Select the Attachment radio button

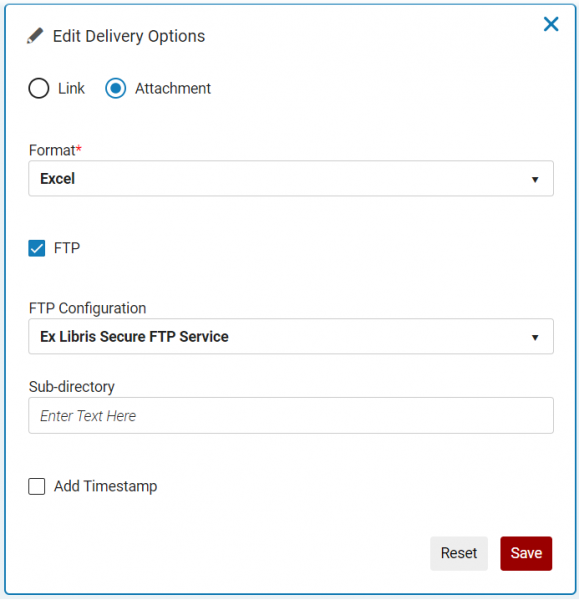pyautogui.click(x=116, y=88)
